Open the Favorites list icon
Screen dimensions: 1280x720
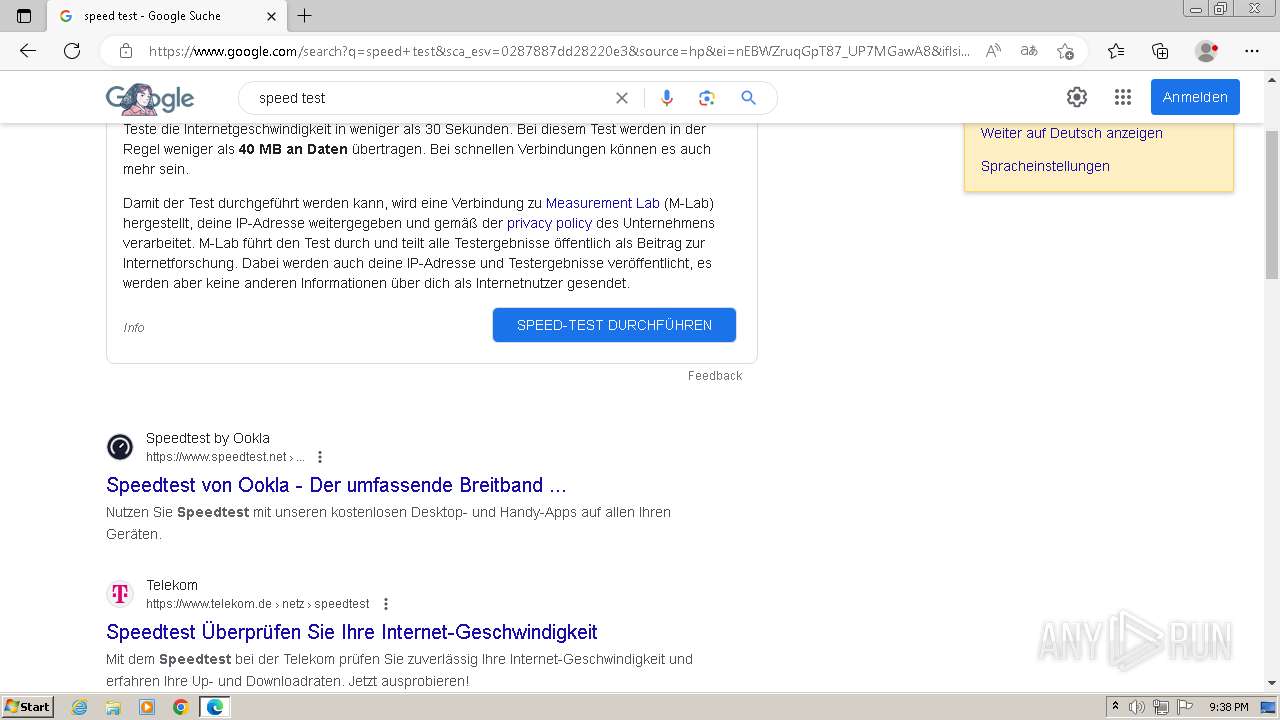[x=1116, y=51]
